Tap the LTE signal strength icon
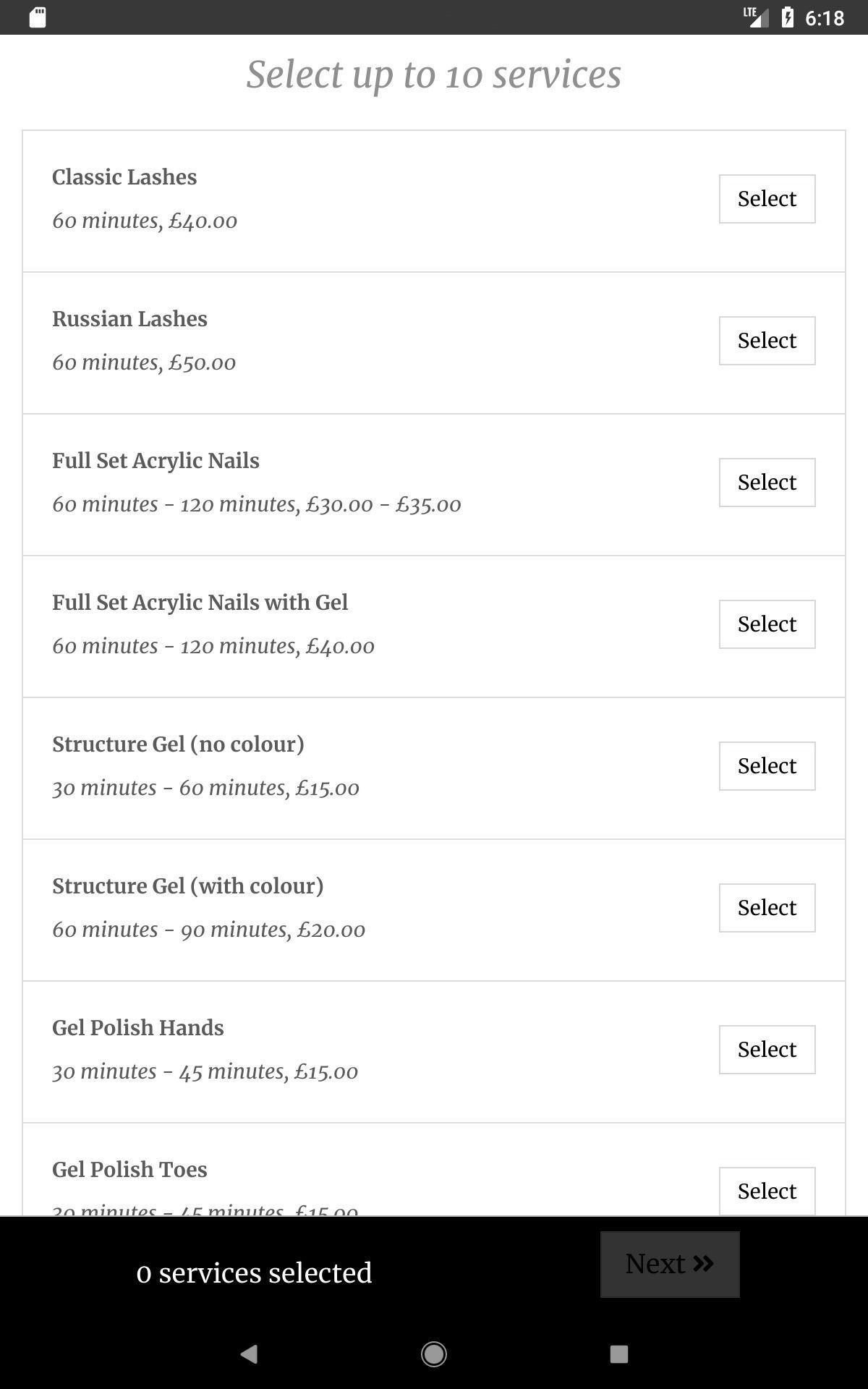Image resolution: width=868 pixels, height=1389 pixels. pos(756,17)
